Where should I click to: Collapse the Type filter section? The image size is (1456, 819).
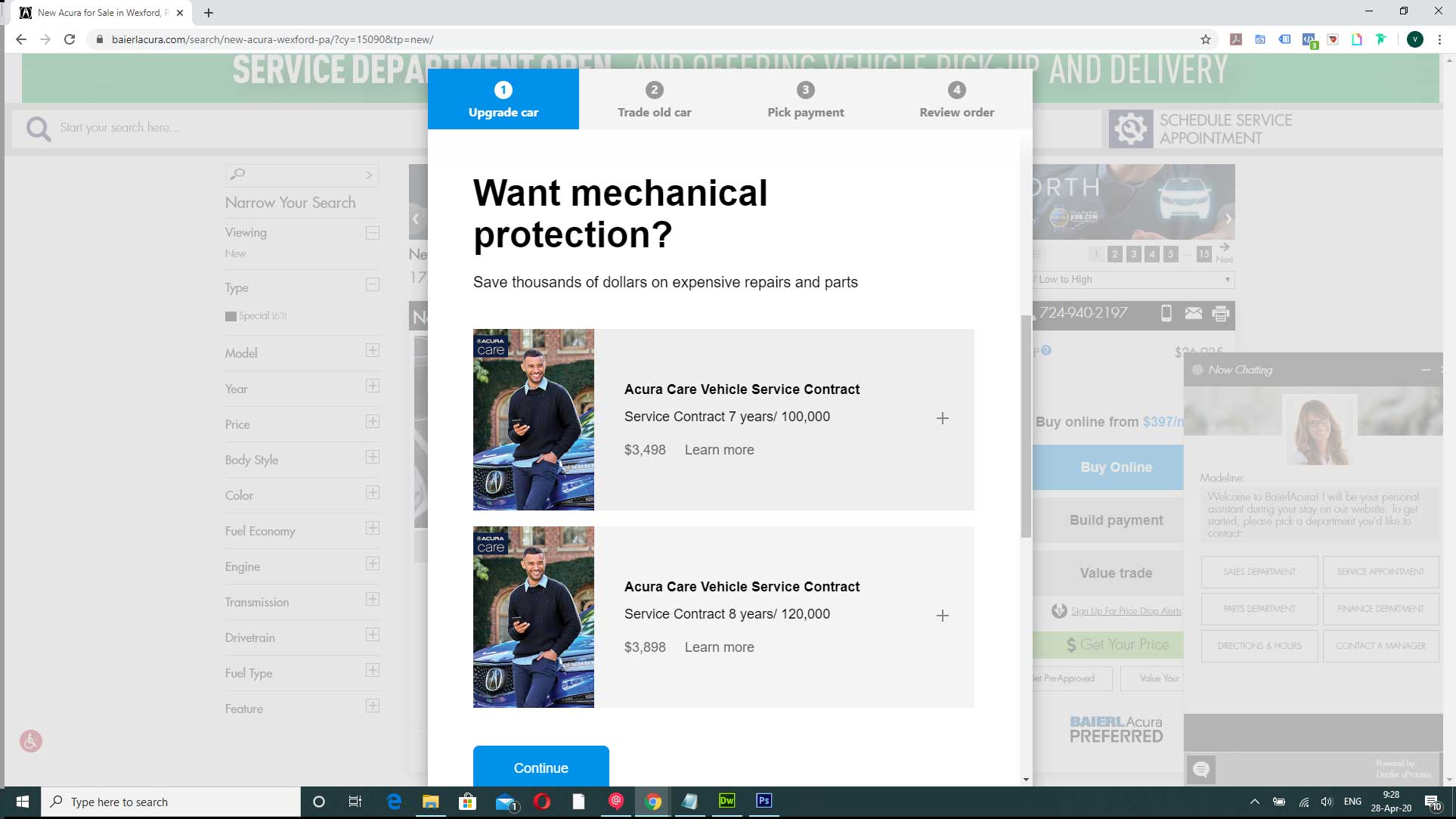click(372, 285)
